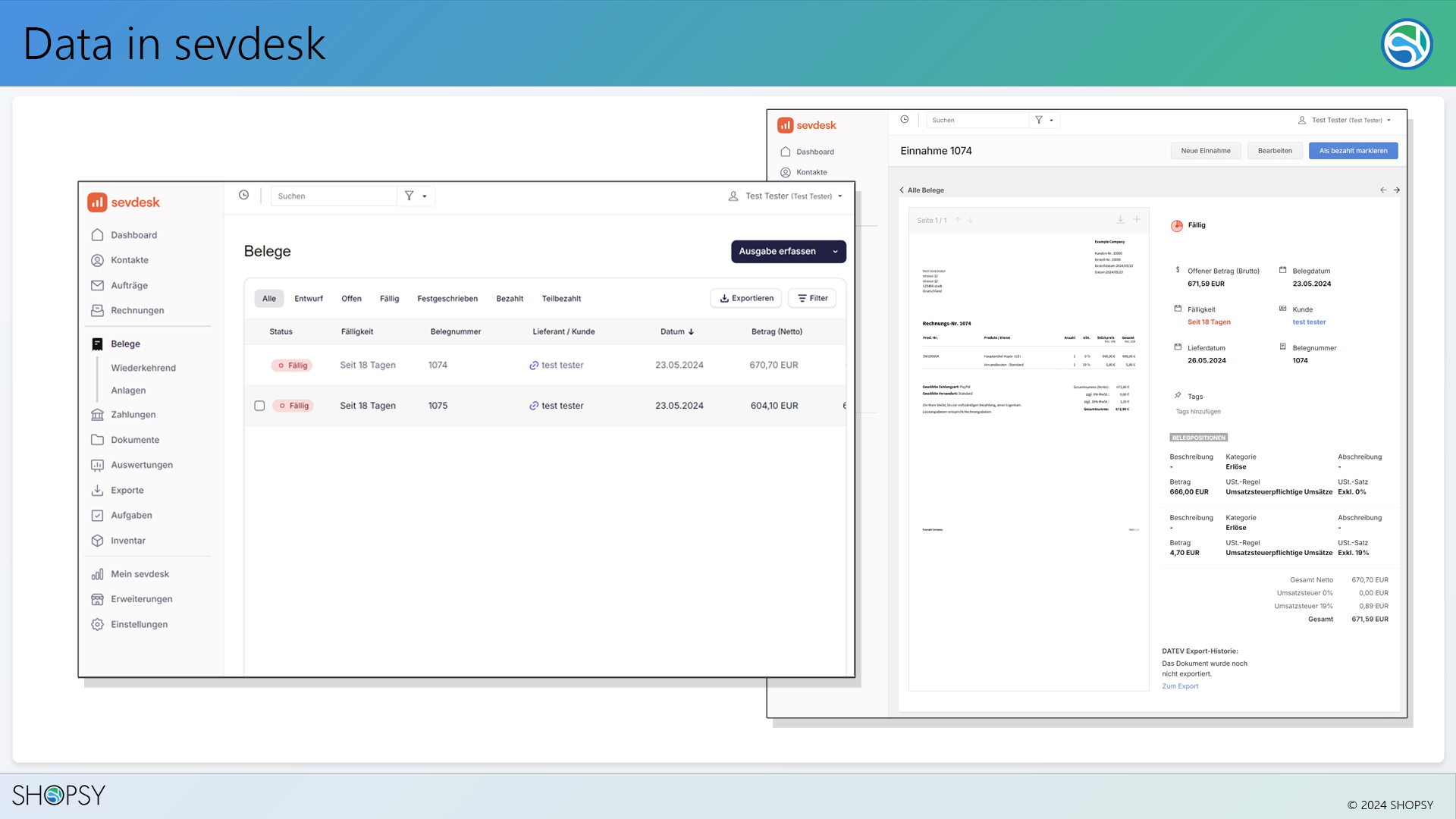The image size is (1456, 819).
Task: Click Belegnummer 1074 cell
Action: (x=438, y=366)
